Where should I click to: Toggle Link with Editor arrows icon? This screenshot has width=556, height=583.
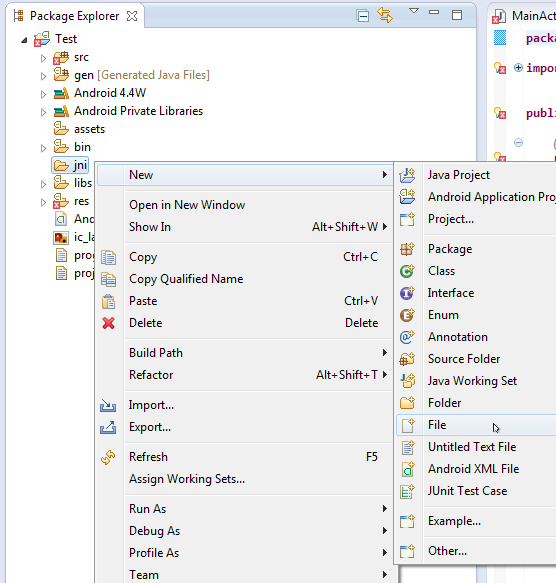[385, 15]
